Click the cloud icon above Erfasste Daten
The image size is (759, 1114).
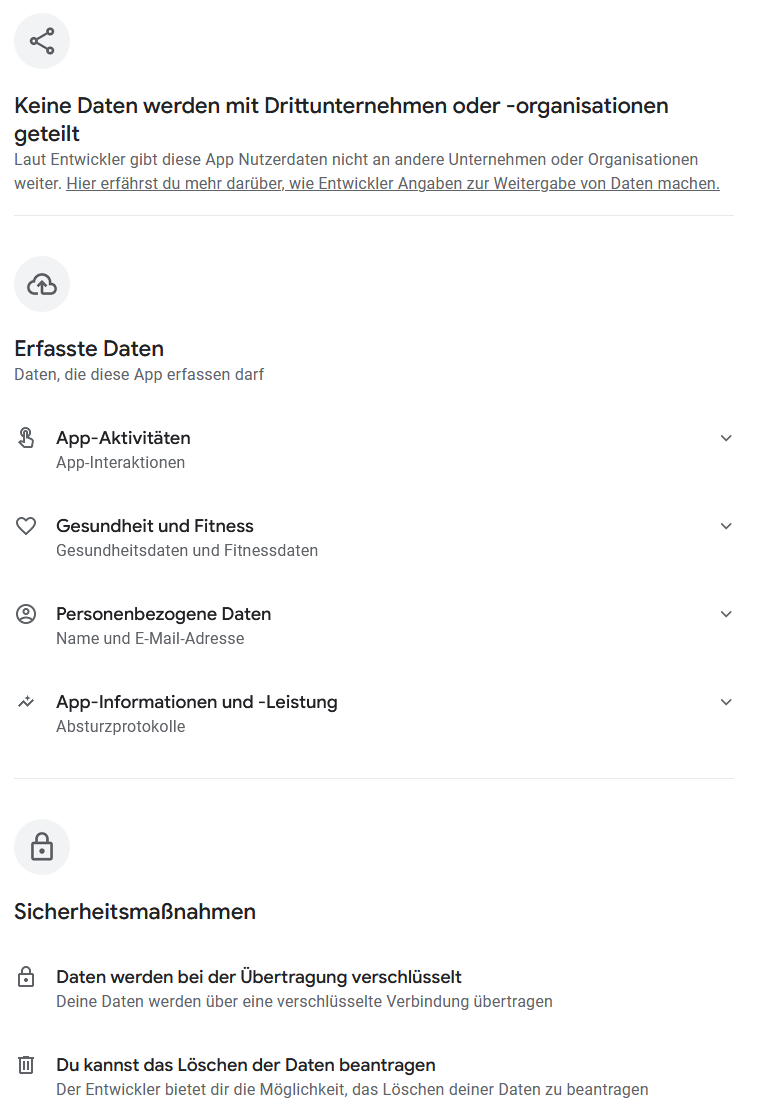coord(41,284)
